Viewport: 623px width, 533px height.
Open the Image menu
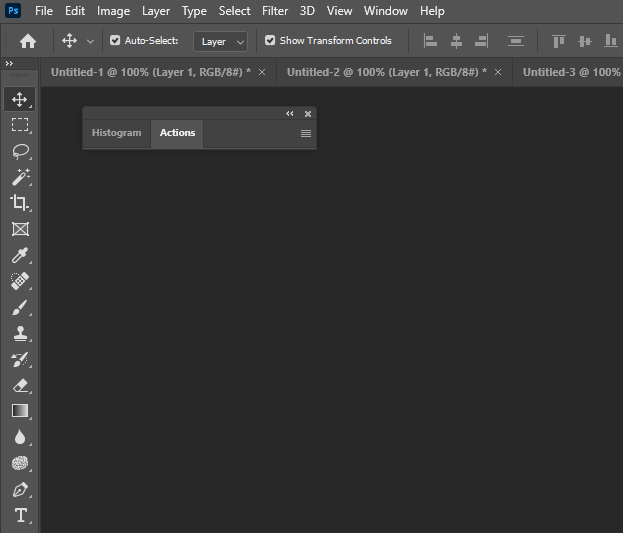(x=114, y=11)
